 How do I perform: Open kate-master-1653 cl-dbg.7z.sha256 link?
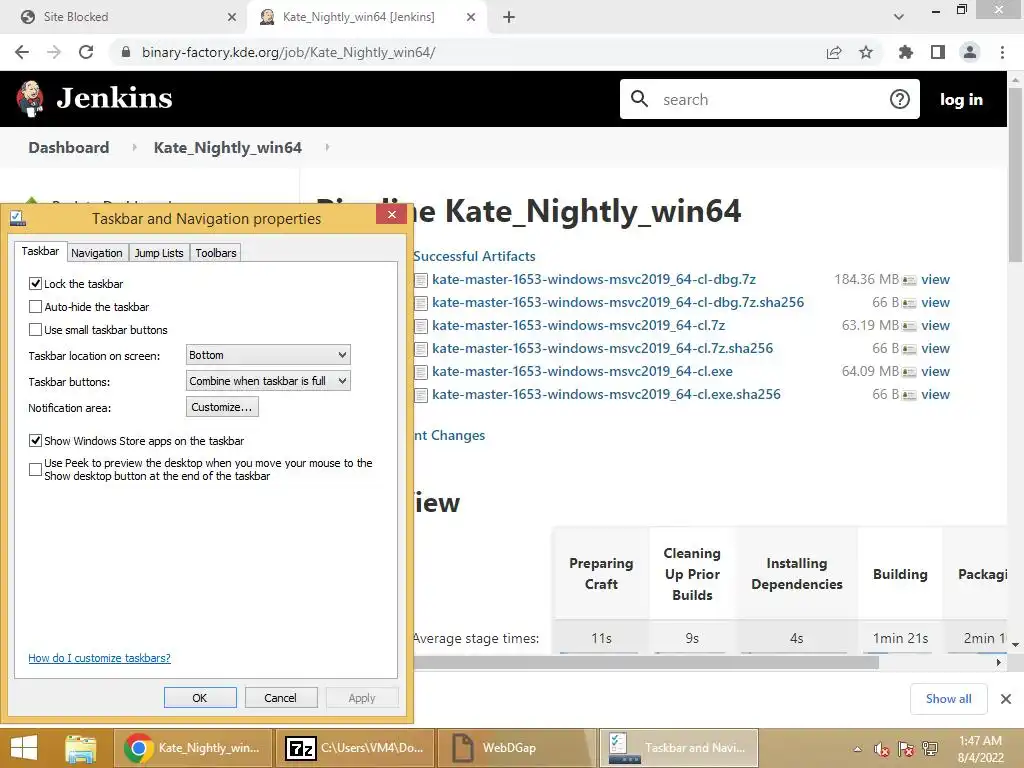618,302
